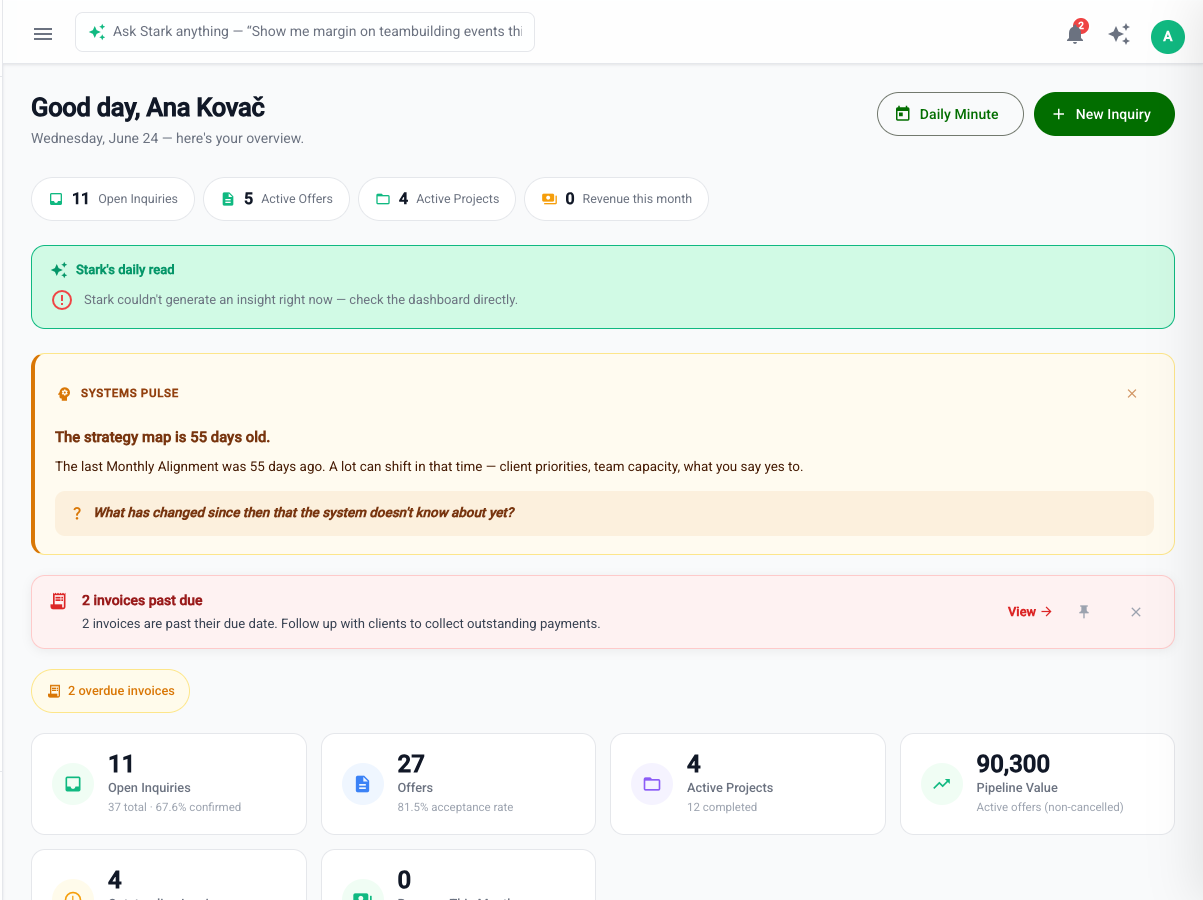Image resolution: width=1203 pixels, height=900 pixels.
Task: Click the inbox icon in Open Inquiries pill
Action: [x=56, y=199]
